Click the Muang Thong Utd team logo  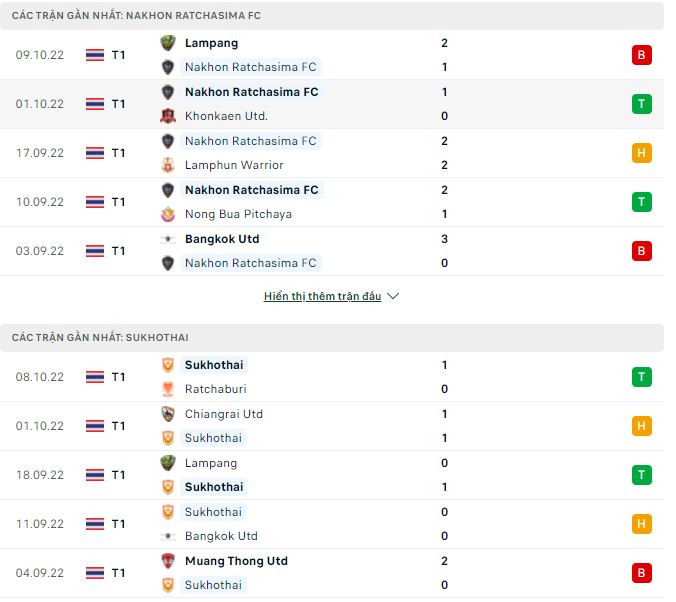pos(168,561)
